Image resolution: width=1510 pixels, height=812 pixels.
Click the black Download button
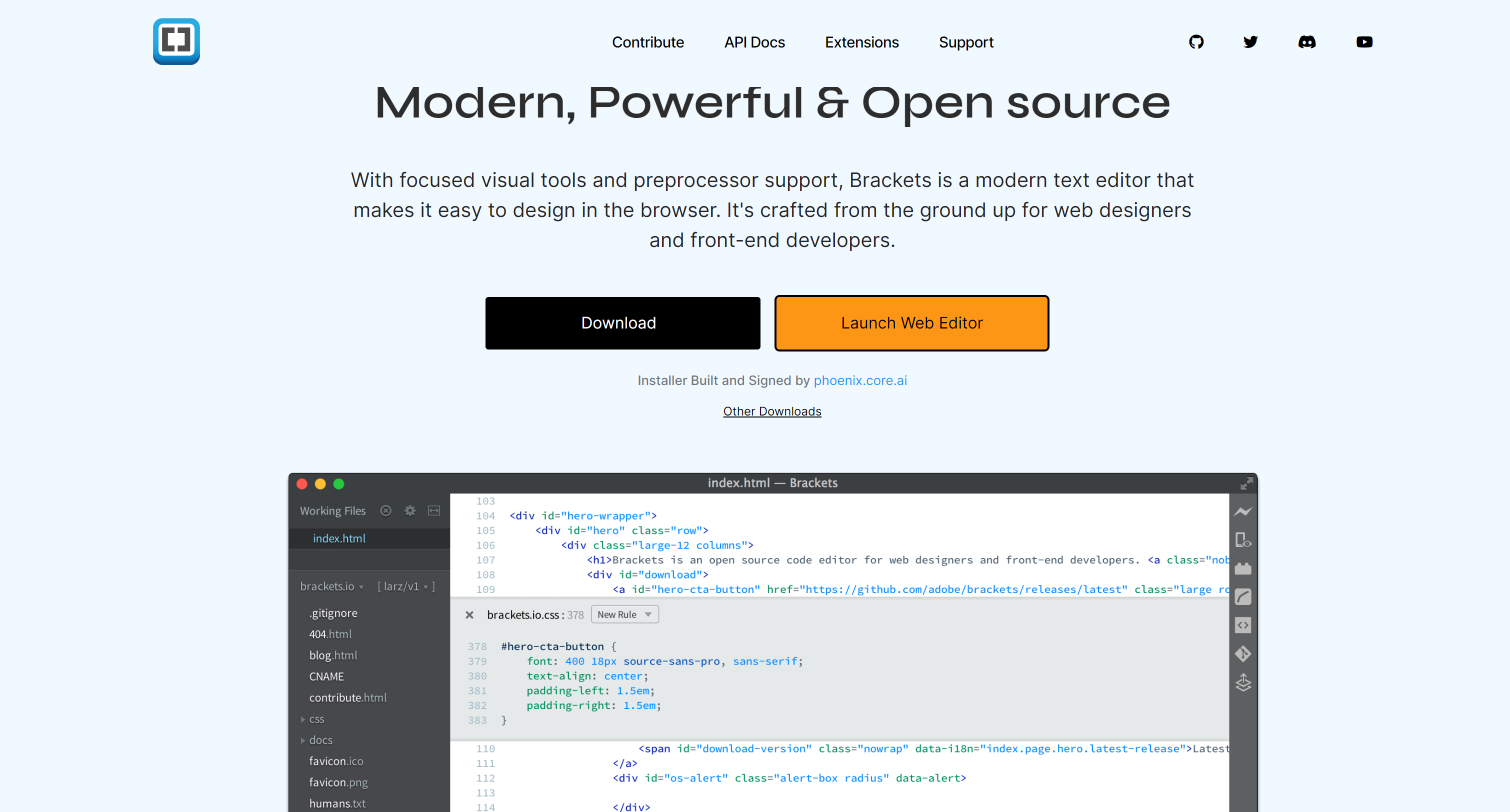622,323
